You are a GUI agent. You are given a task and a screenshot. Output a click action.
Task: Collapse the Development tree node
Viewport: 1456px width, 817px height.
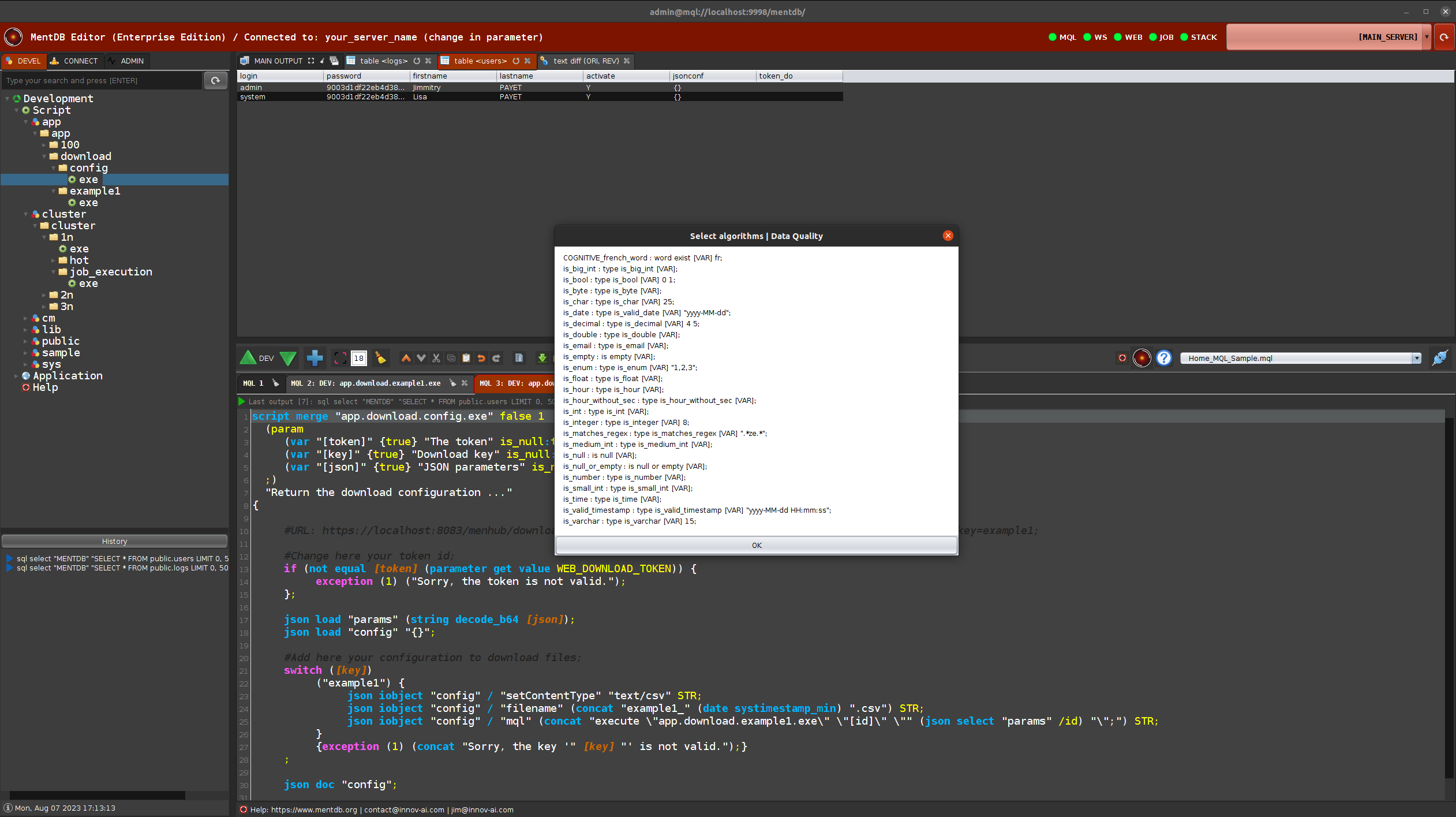coord(8,99)
